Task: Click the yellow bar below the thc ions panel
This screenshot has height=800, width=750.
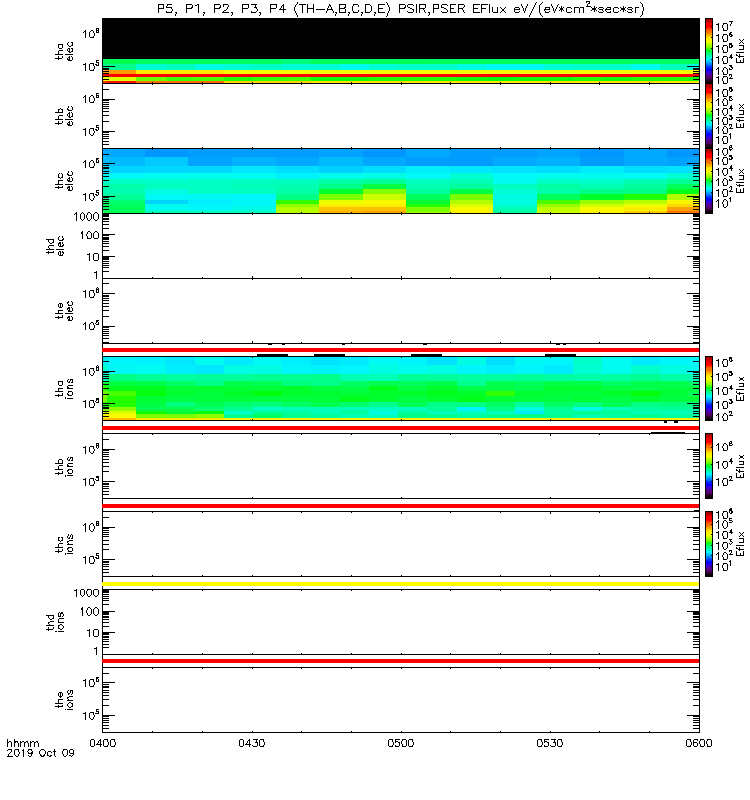Action: click(401, 584)
